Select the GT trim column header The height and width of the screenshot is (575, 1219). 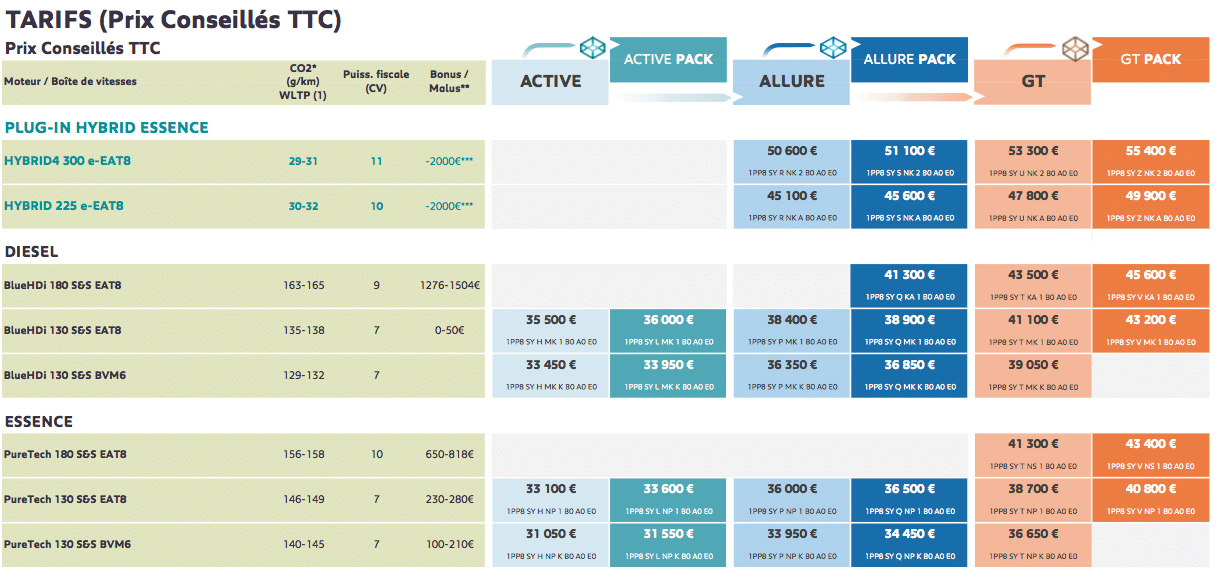(1033, 82)
